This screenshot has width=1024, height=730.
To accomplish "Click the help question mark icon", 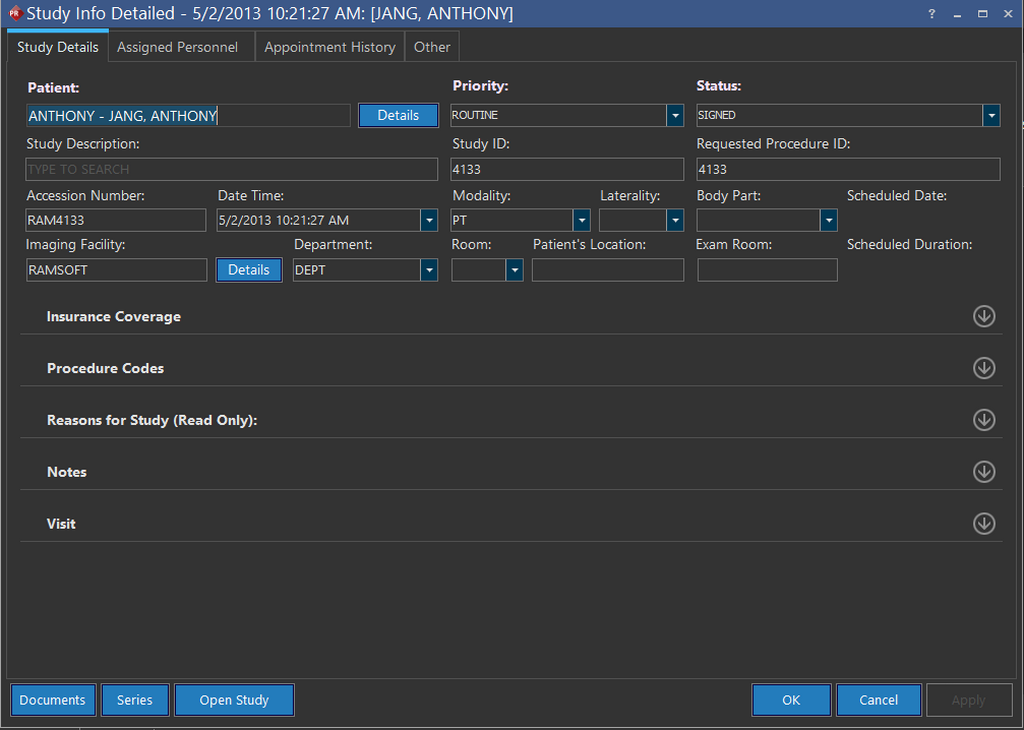I will pos(932,14).
